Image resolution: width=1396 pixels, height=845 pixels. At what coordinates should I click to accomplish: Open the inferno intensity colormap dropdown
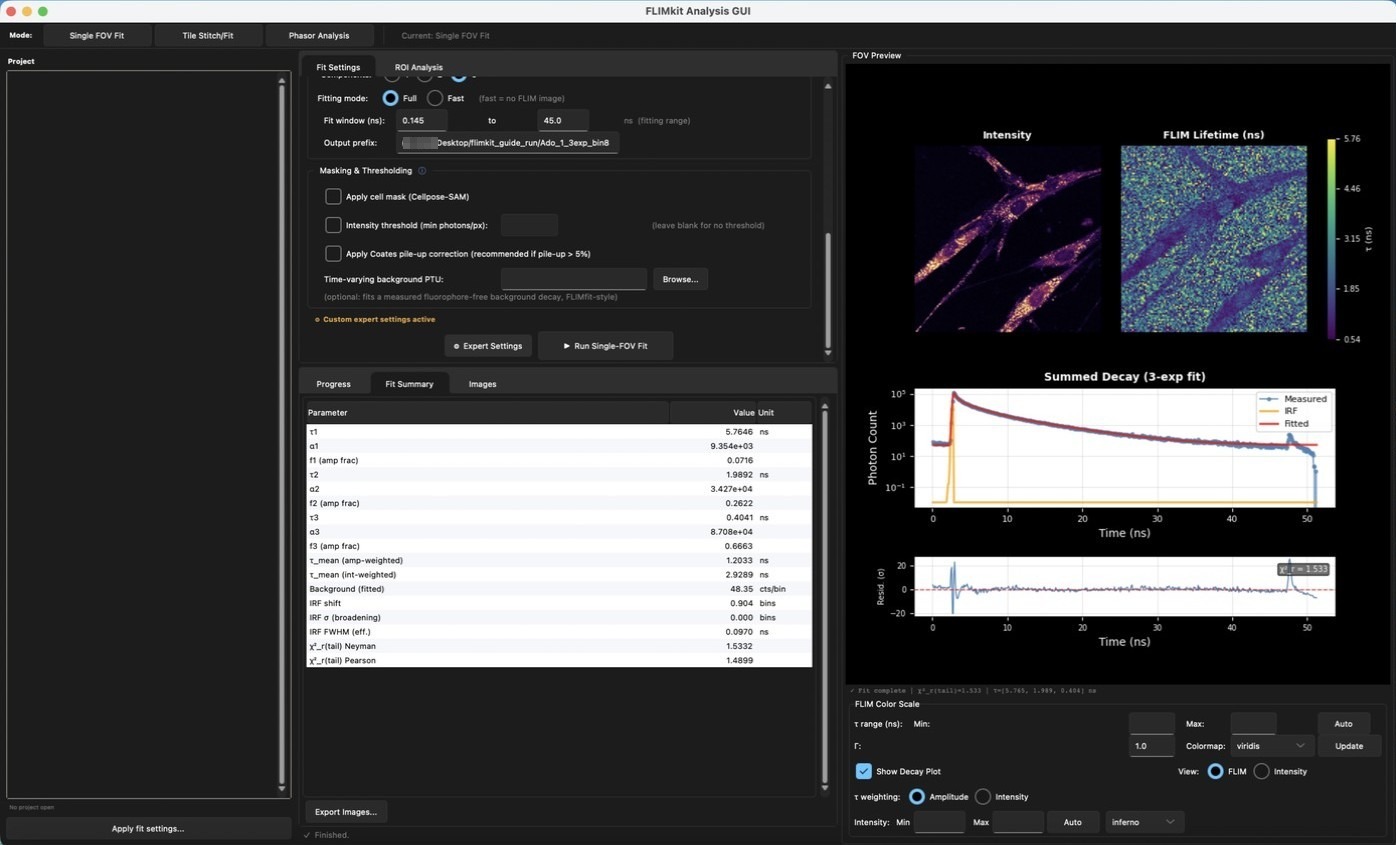click(1144, 822)
